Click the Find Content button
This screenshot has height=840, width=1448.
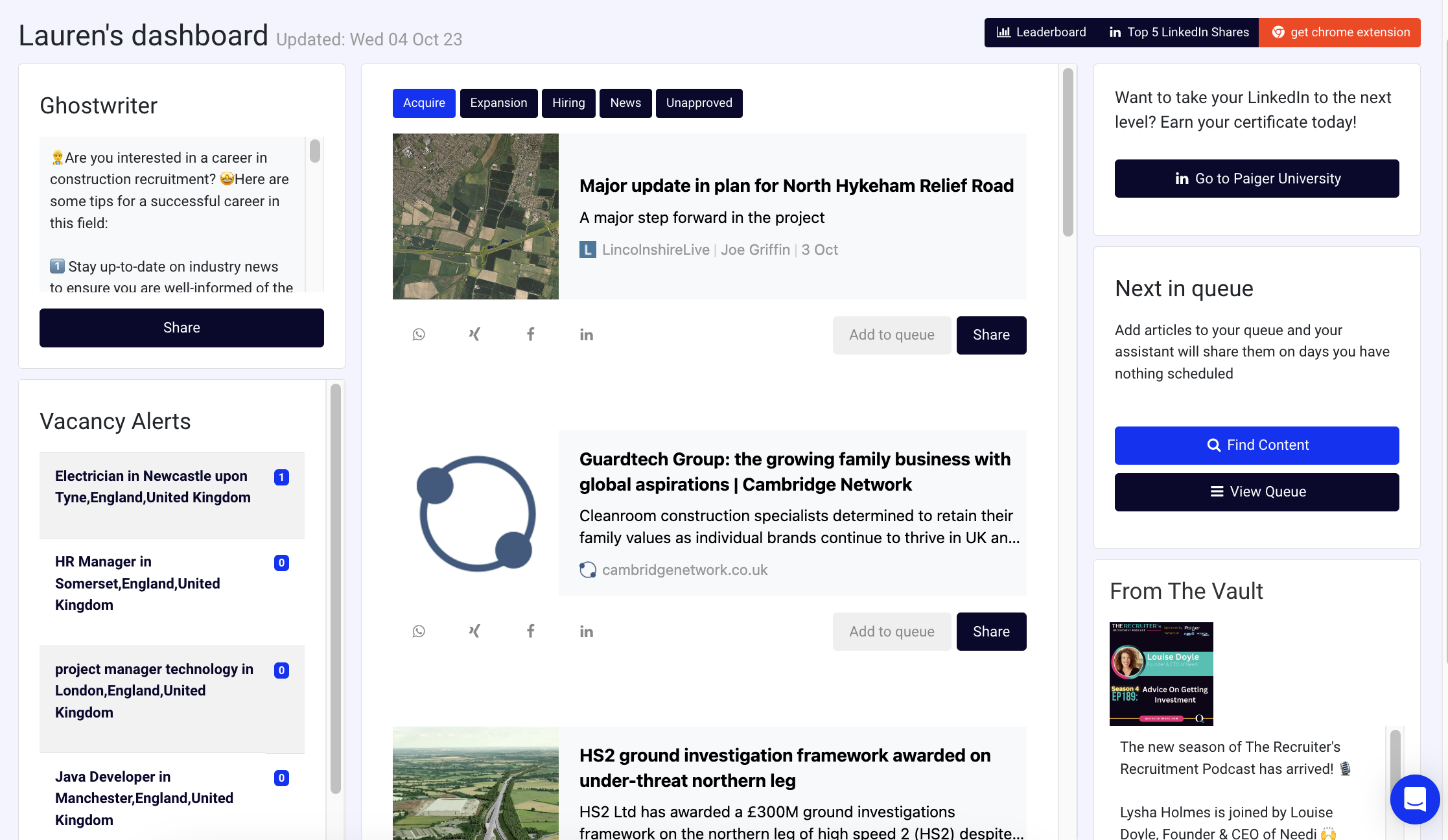[x=1257, y=445]
